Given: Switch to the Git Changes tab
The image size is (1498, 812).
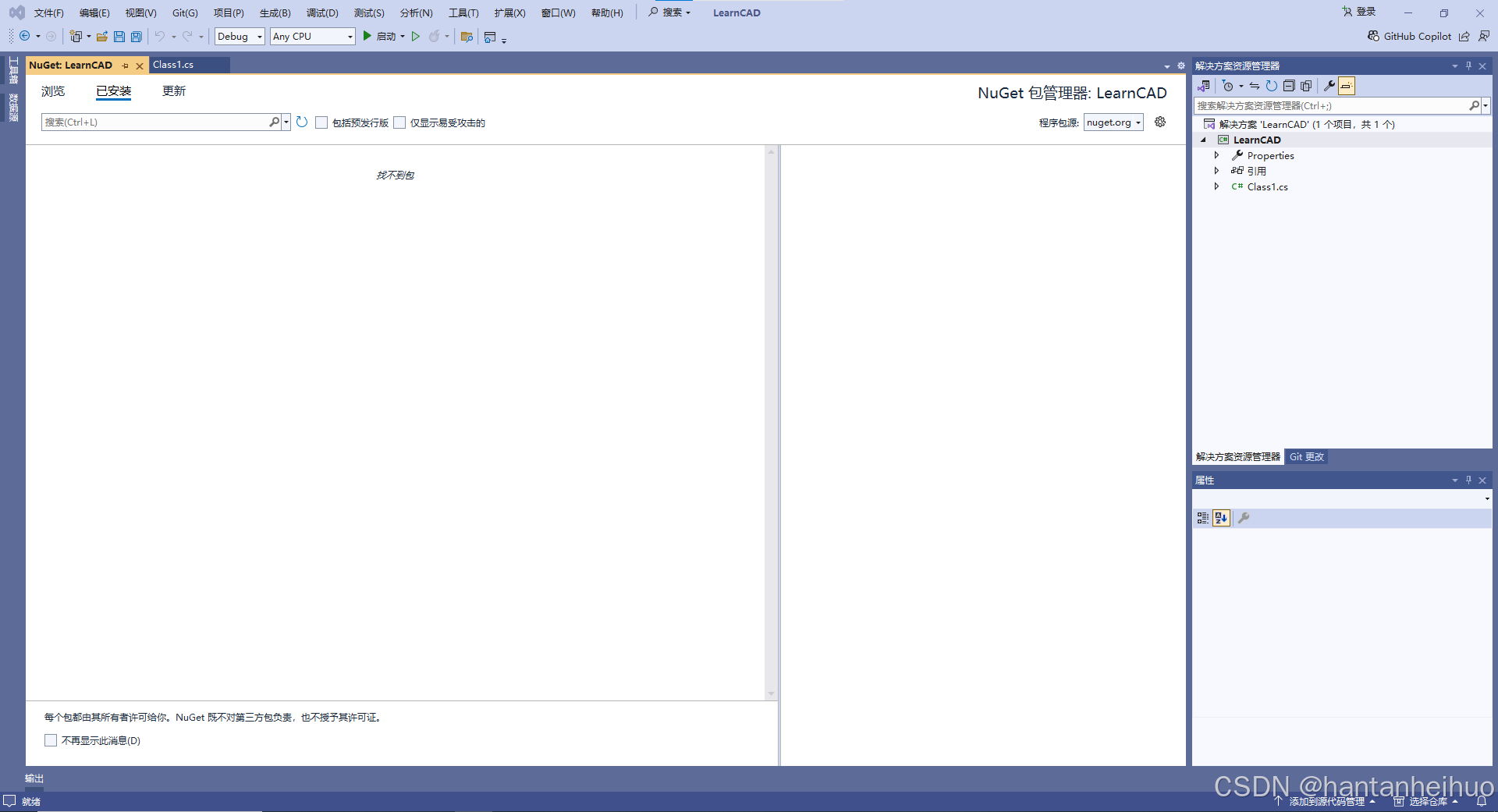Looking at the screenshot, I should 1306,457.
